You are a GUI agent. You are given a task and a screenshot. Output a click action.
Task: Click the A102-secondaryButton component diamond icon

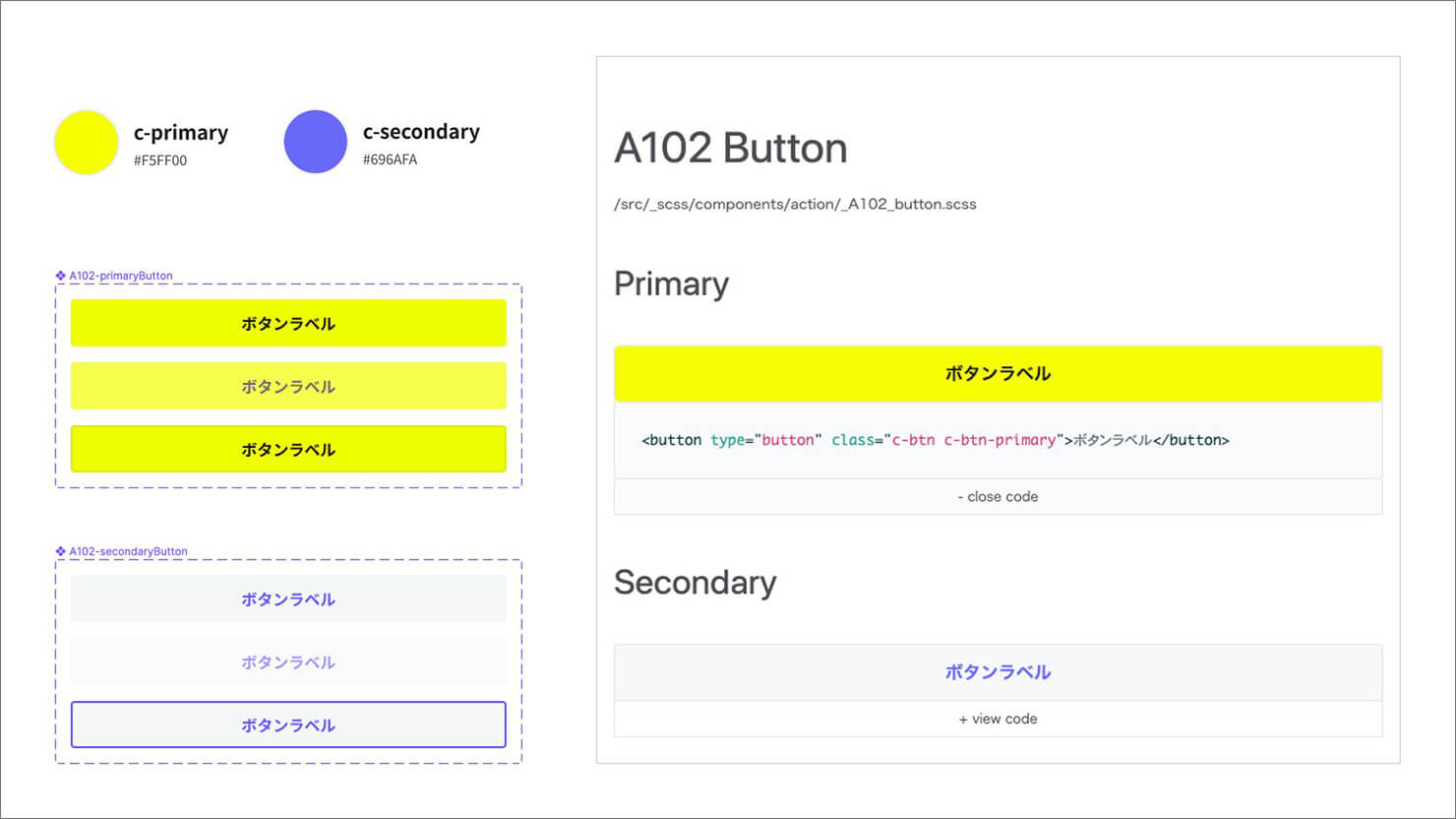(61, 551)
